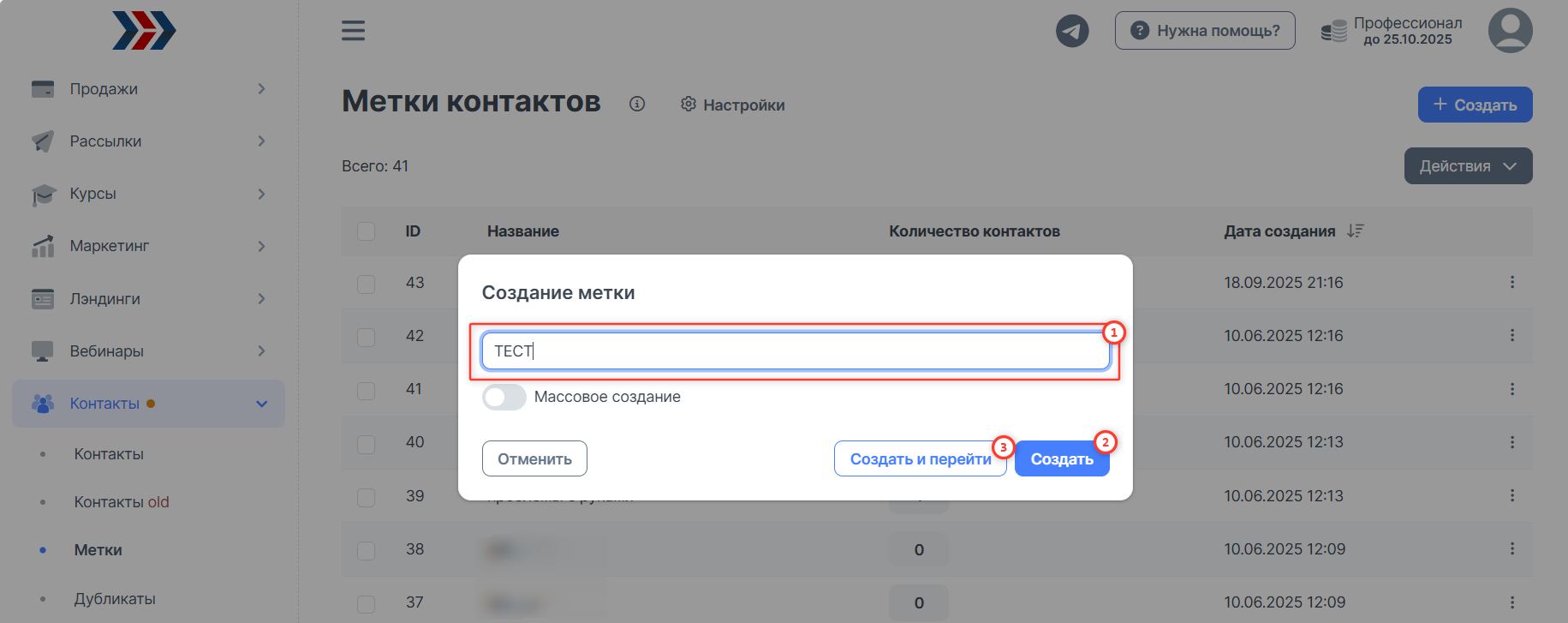Open Контакты old submenu item
The width and height of the screenshot is (1568, 623).
(x=121, y=502)
